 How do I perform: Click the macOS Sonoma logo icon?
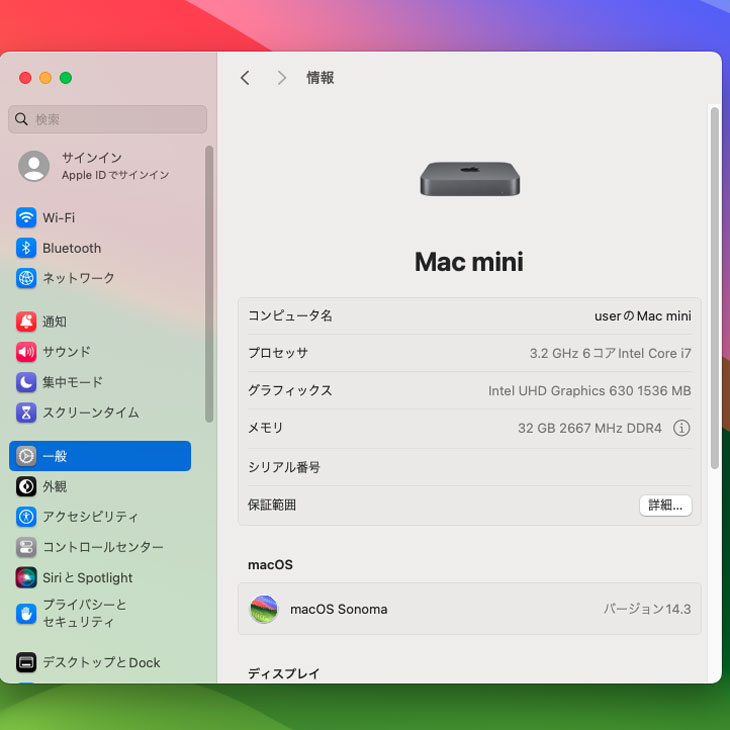pyautogui.click(x=264, y=608)
